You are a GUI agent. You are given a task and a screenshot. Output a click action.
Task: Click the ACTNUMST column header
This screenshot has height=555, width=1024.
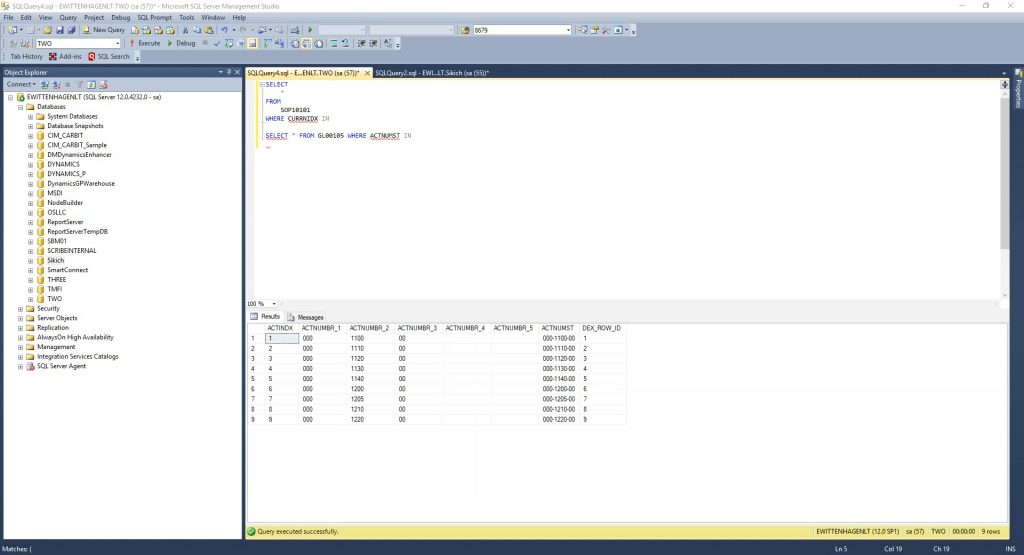tap(557, 328)
